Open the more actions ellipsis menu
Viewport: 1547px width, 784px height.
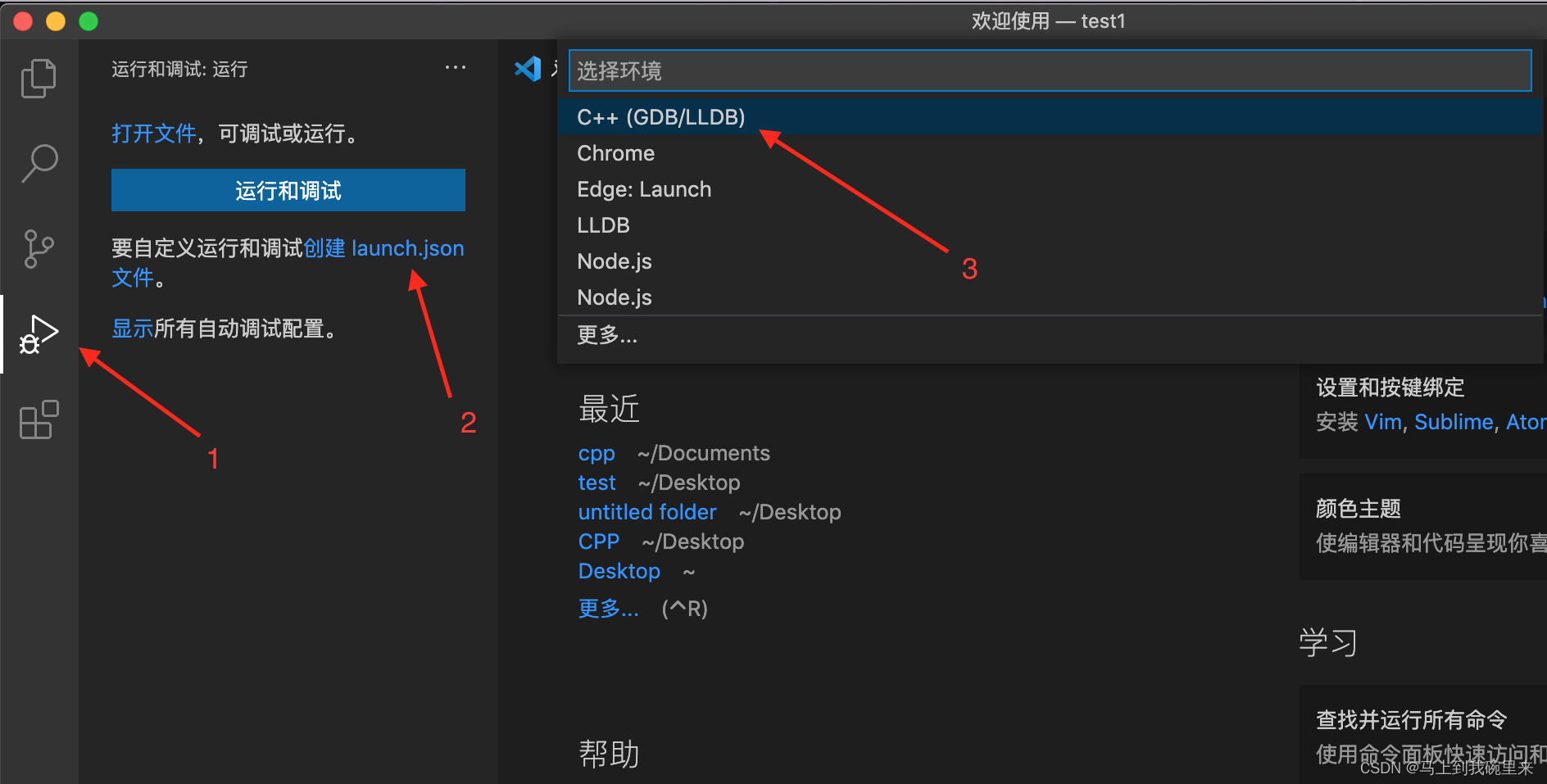point(455,68)
